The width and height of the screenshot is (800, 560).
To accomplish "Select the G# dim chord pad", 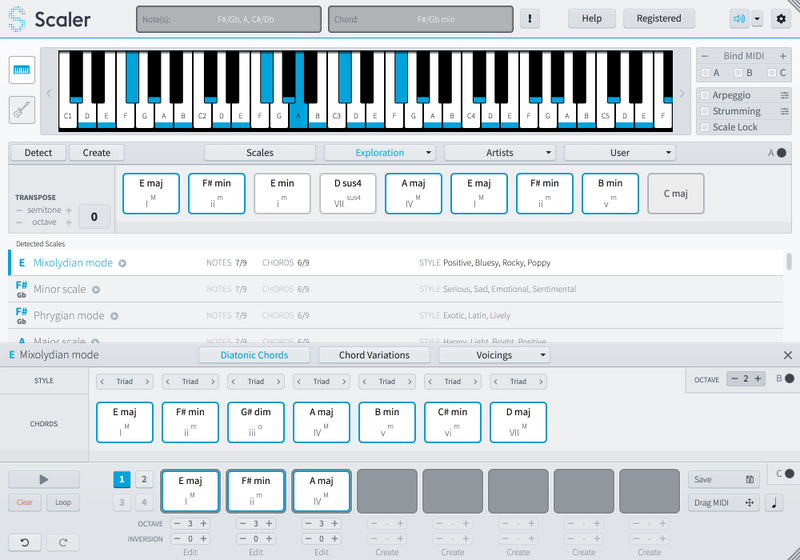I will tap(256, 422).
